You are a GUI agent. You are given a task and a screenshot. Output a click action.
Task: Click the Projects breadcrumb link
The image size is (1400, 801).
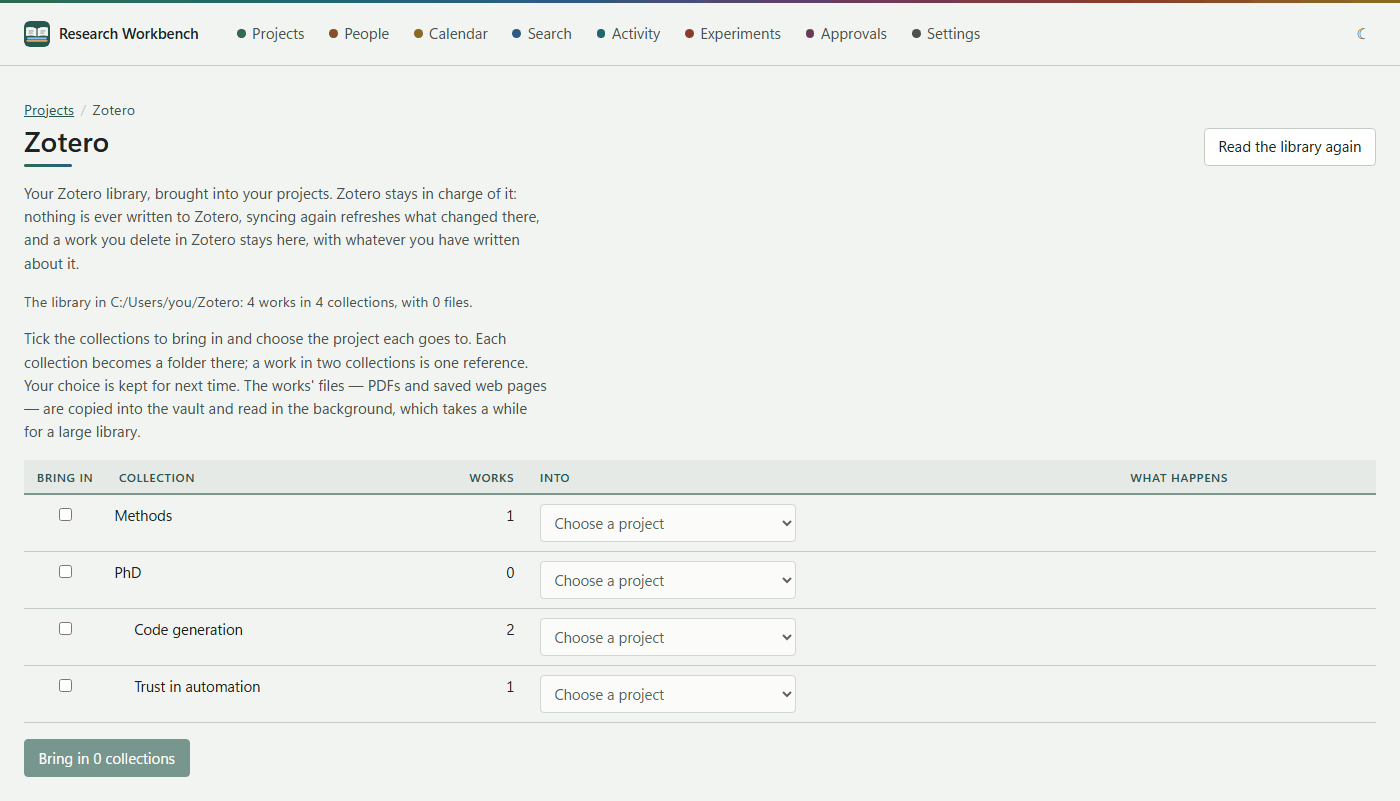tap(49, 110)
